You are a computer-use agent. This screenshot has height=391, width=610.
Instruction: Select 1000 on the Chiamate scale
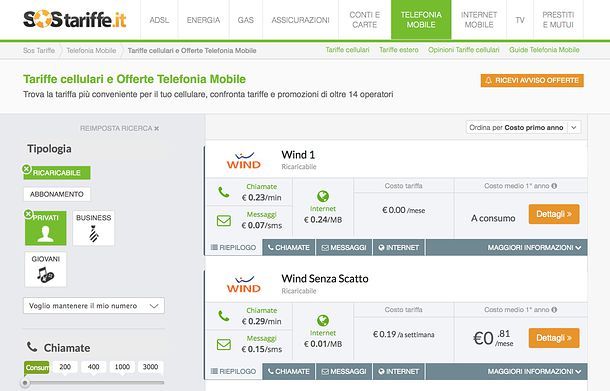pos(122,367)
